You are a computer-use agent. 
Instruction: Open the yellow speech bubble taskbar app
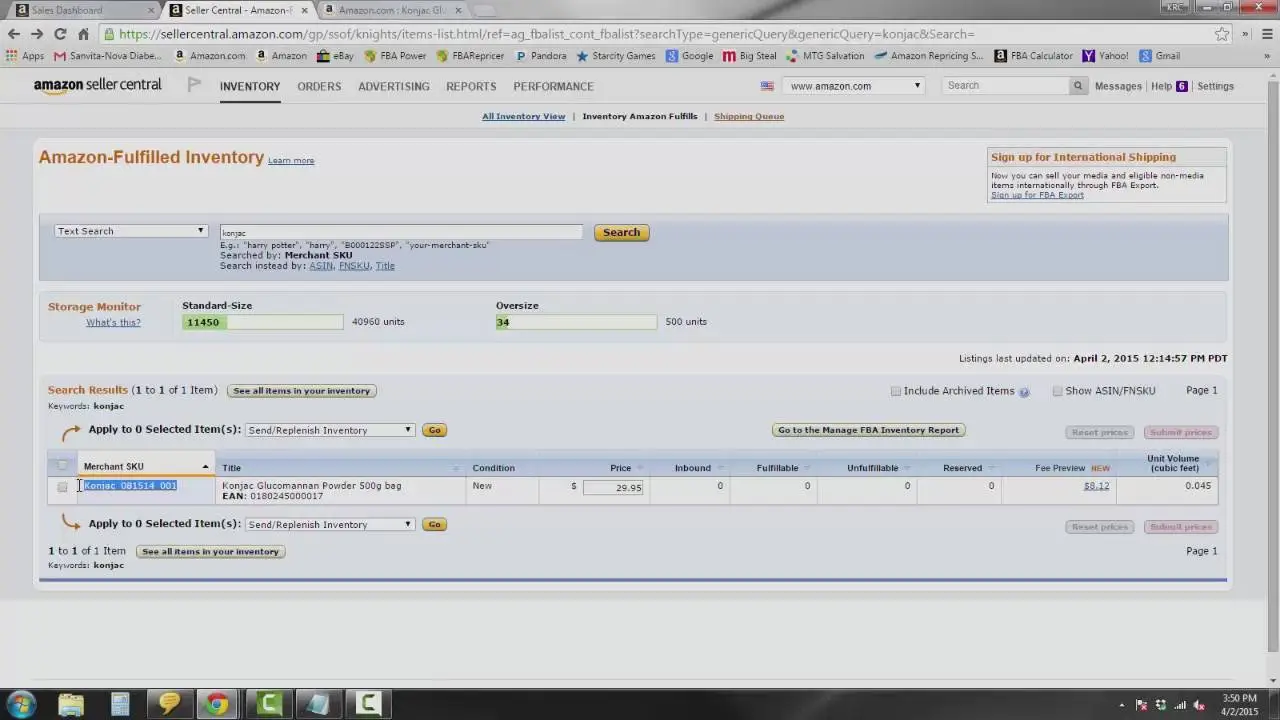coord(168,704)
